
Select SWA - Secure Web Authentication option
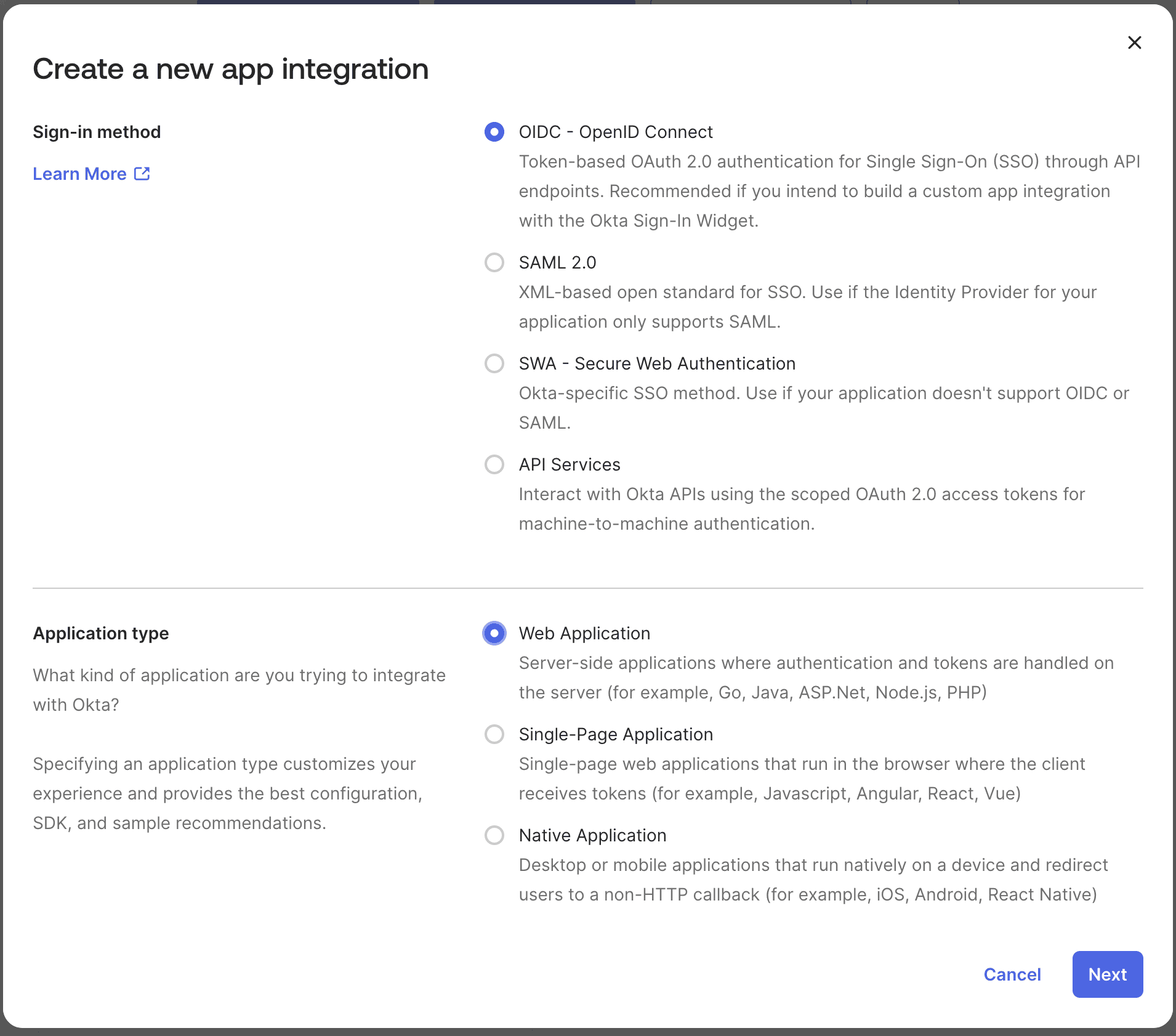click(494, 363)
